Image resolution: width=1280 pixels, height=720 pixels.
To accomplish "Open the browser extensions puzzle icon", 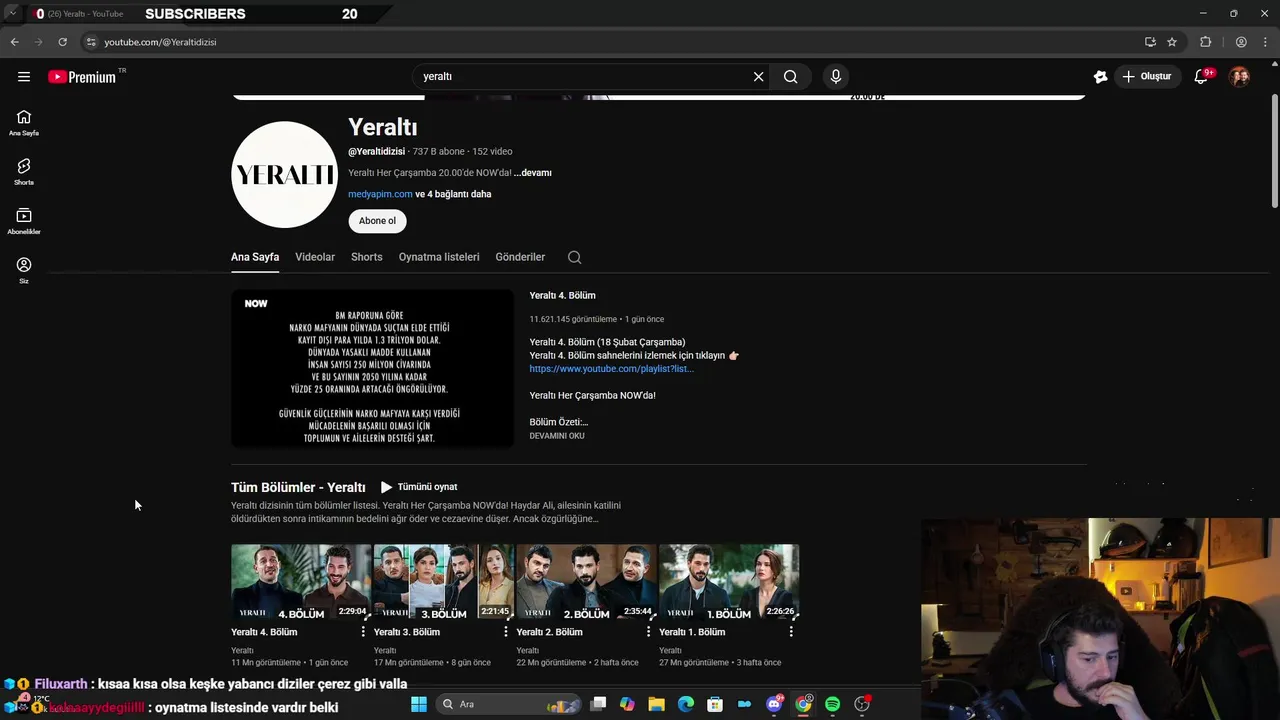I will tap(1205, 42).
